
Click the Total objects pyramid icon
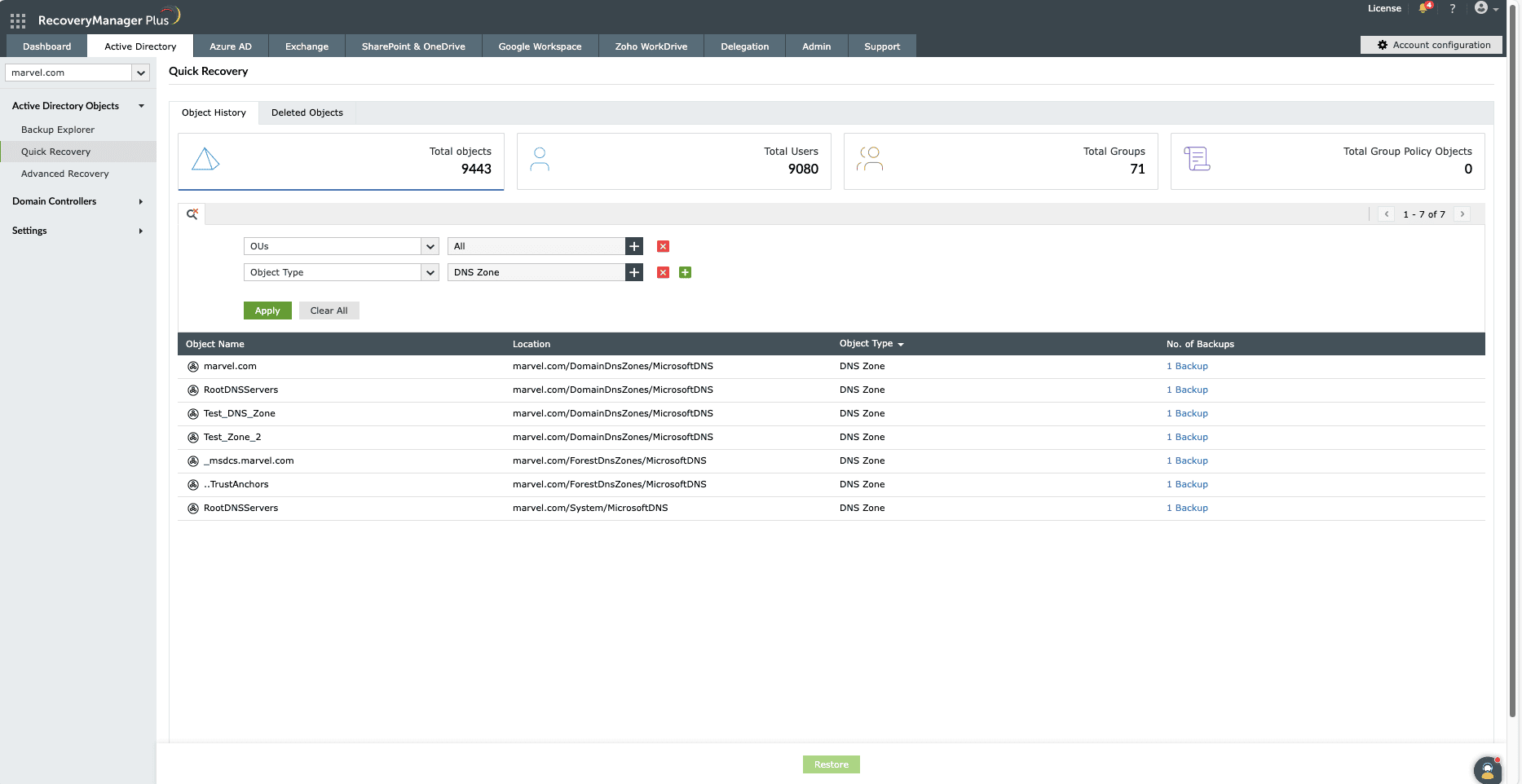tap(205, 159)
